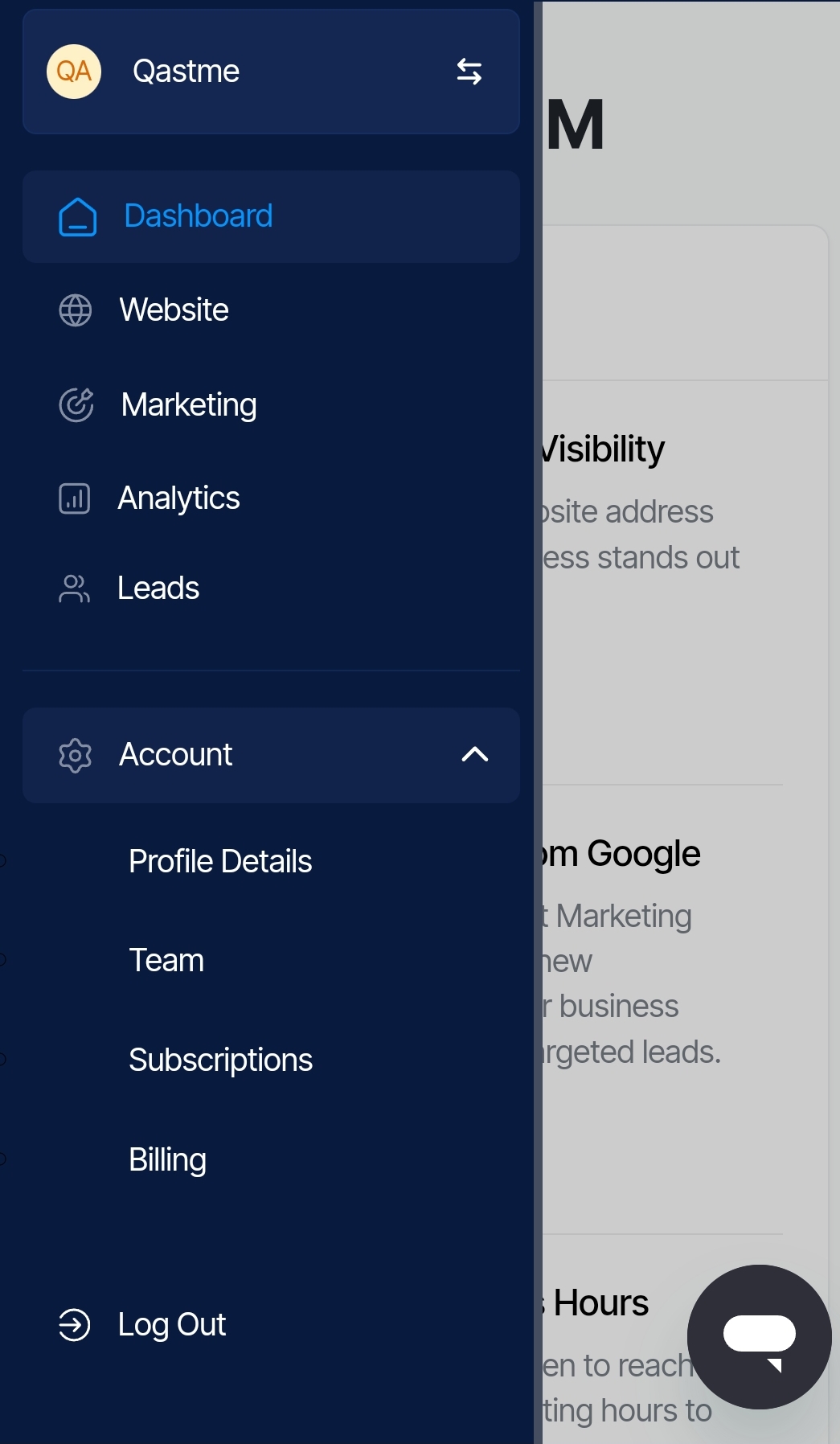Select Subscriptions under Account

[220, 1060]
